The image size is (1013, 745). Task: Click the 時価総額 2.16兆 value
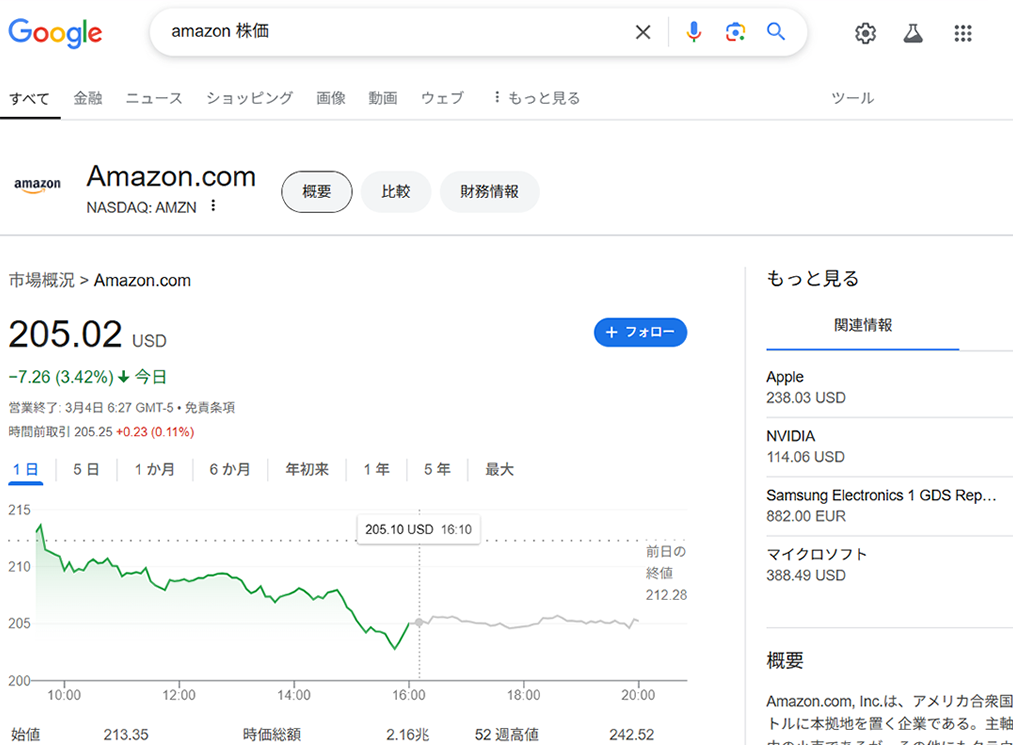[408, 735]
